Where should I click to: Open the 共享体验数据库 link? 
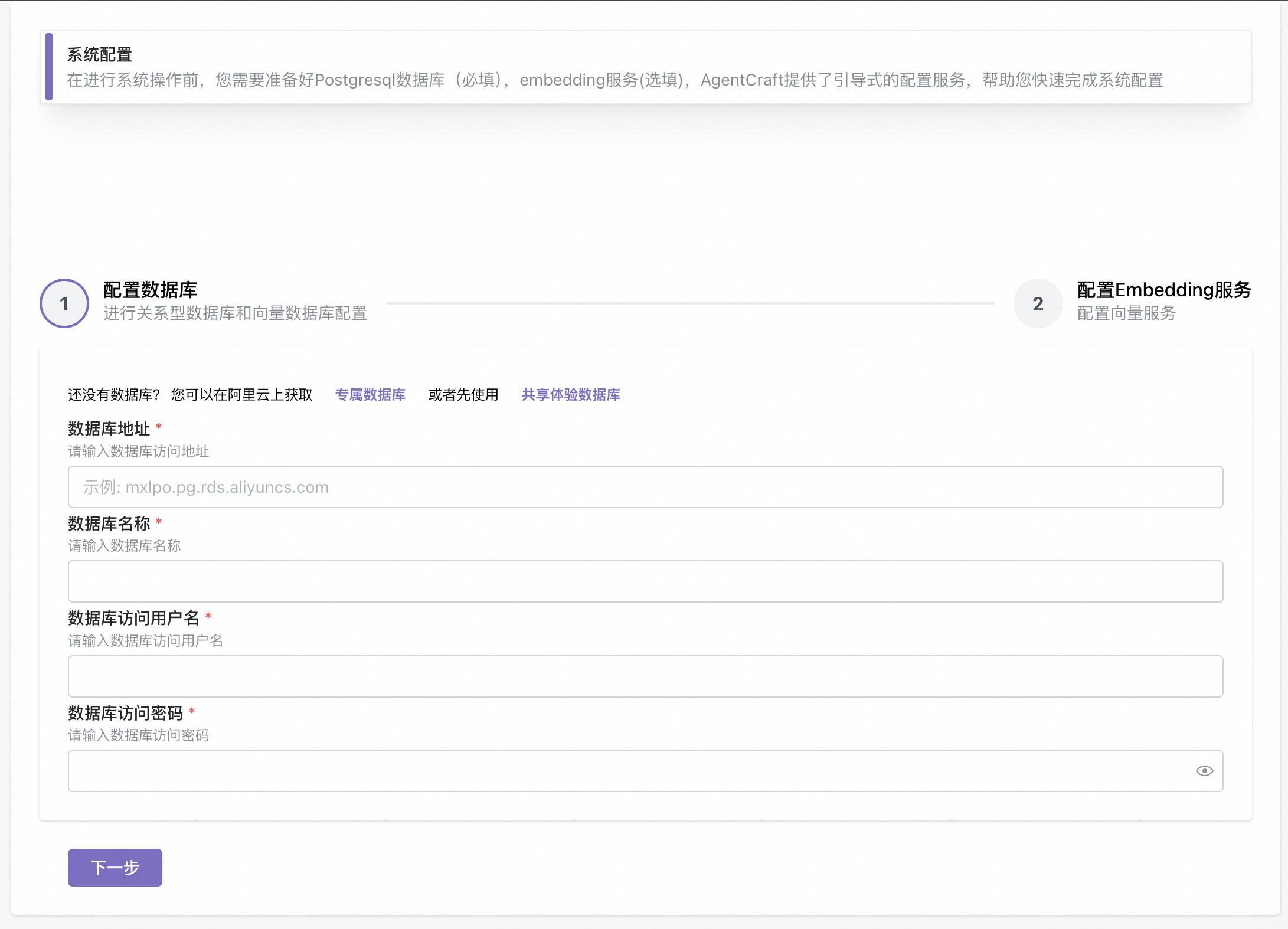(x=570, y=395)
